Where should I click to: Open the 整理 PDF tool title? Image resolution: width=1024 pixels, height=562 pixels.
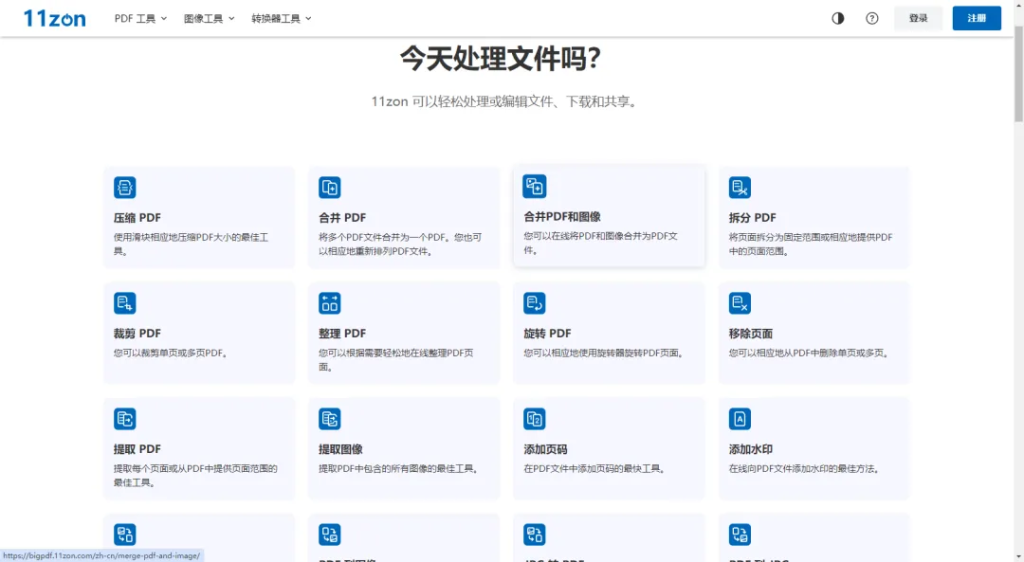click(x=342, y=333)
